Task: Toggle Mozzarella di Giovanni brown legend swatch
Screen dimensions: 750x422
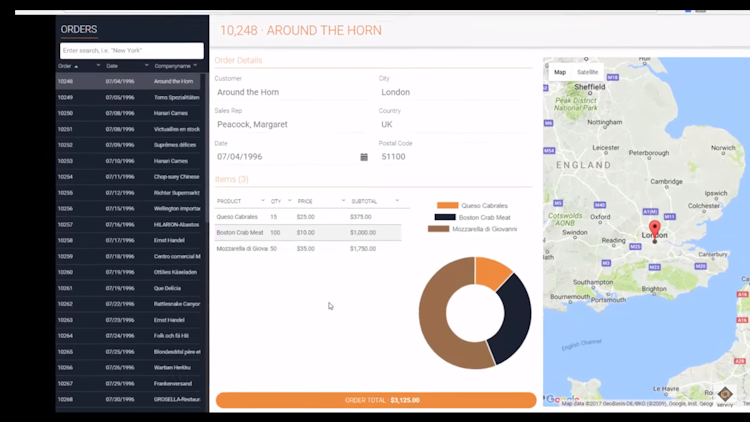Action: tap(438, 229)
